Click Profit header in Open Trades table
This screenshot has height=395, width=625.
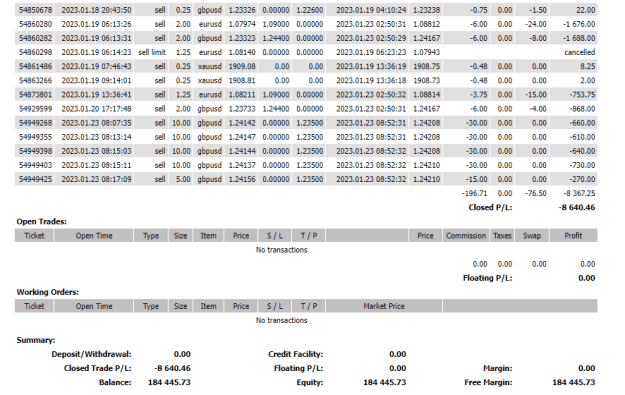[x=573, y=236]
